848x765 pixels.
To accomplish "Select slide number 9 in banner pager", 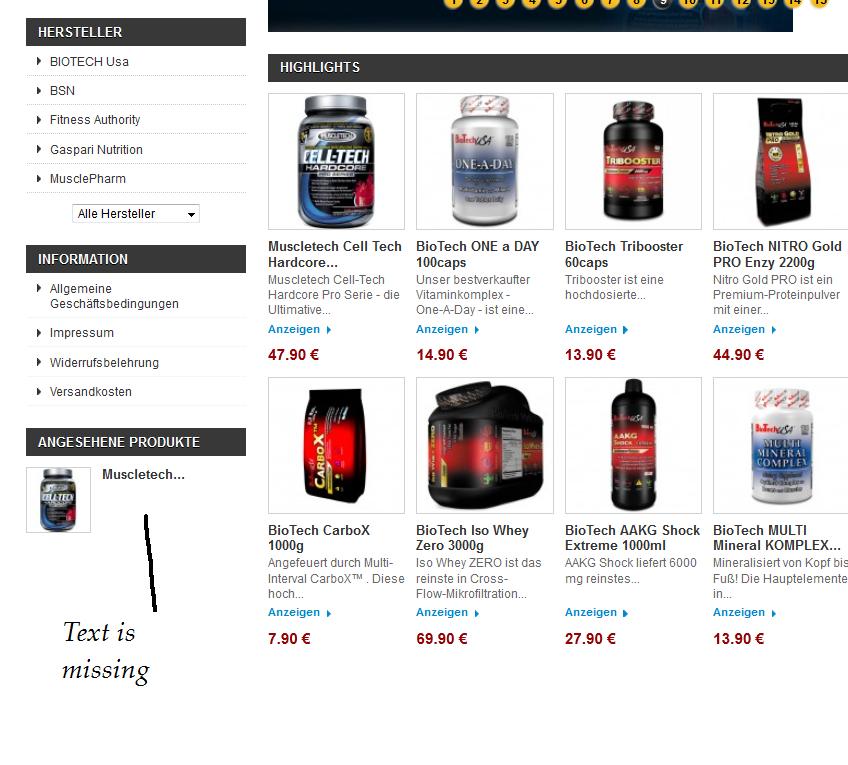I will pos(662,3).
